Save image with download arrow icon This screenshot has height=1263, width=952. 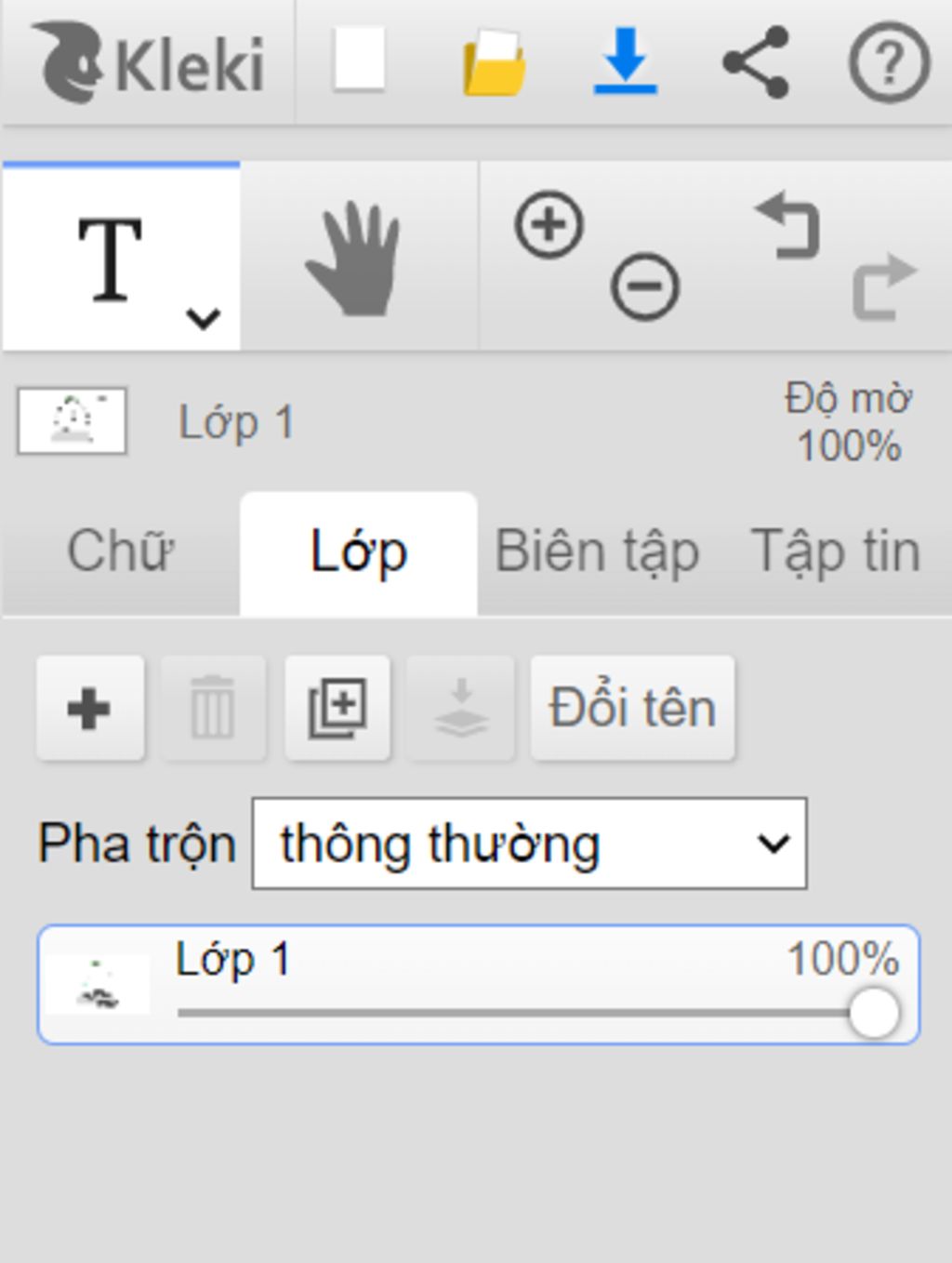point(626,61)
